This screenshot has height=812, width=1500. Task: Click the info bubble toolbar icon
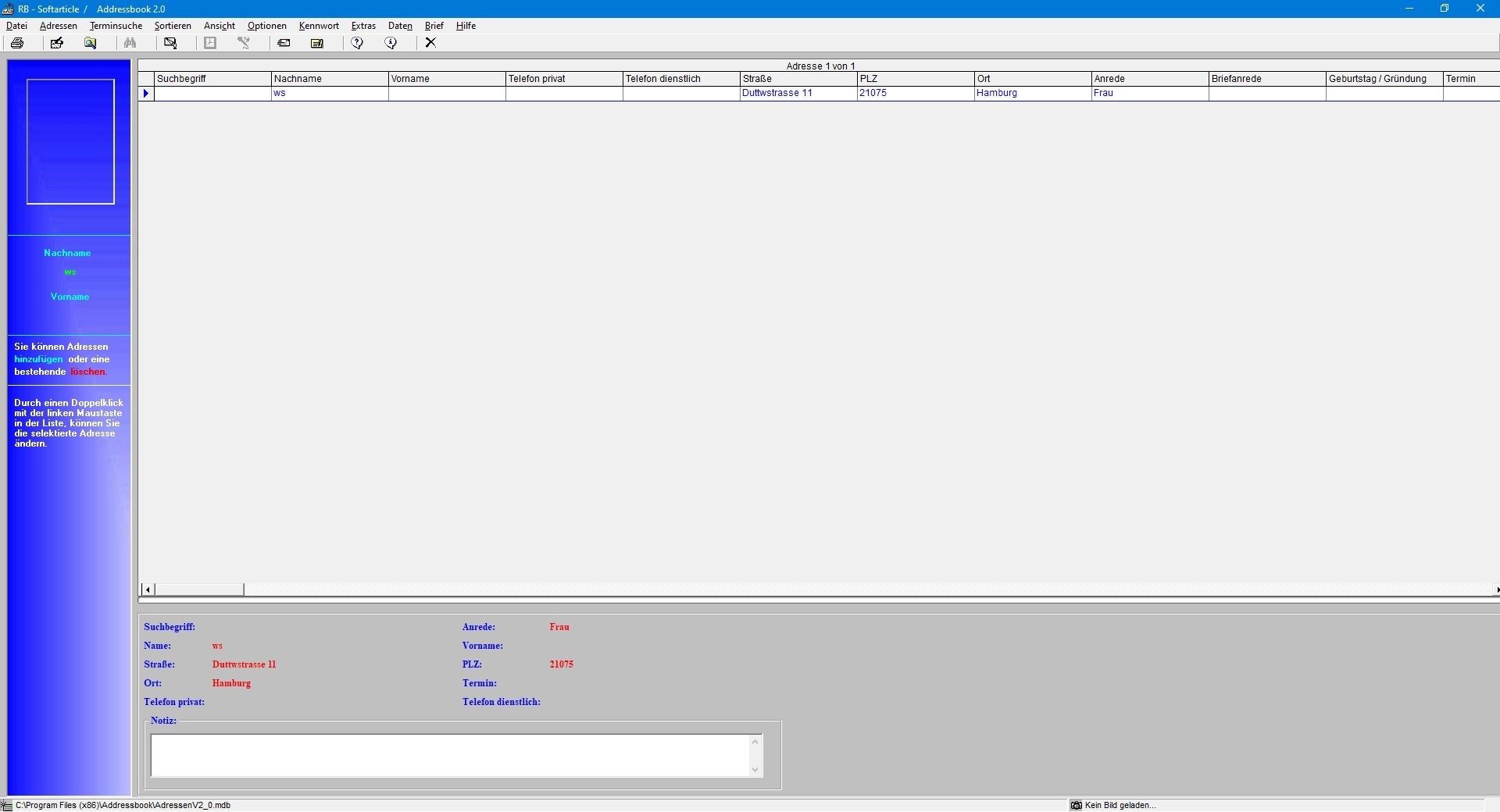click(391, 43)
